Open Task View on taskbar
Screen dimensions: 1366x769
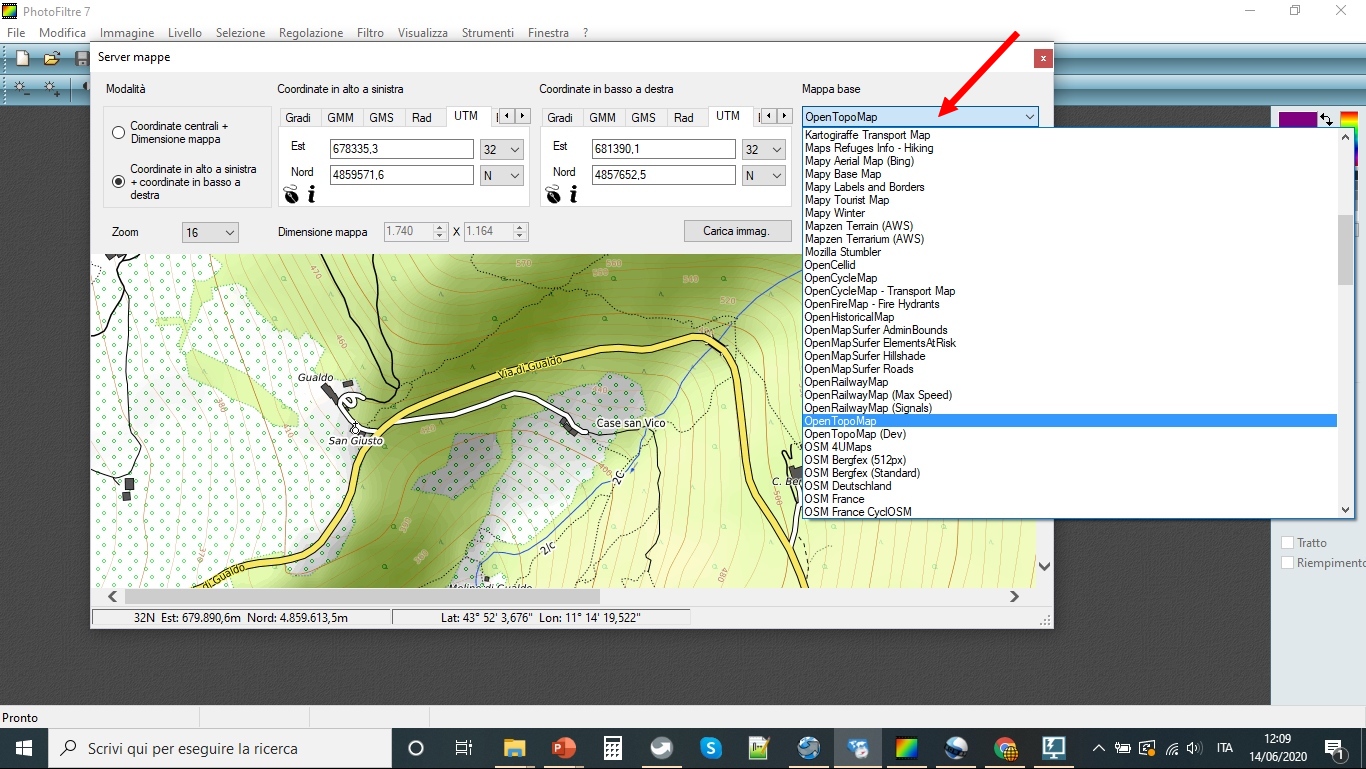click(x=464, y=748)
